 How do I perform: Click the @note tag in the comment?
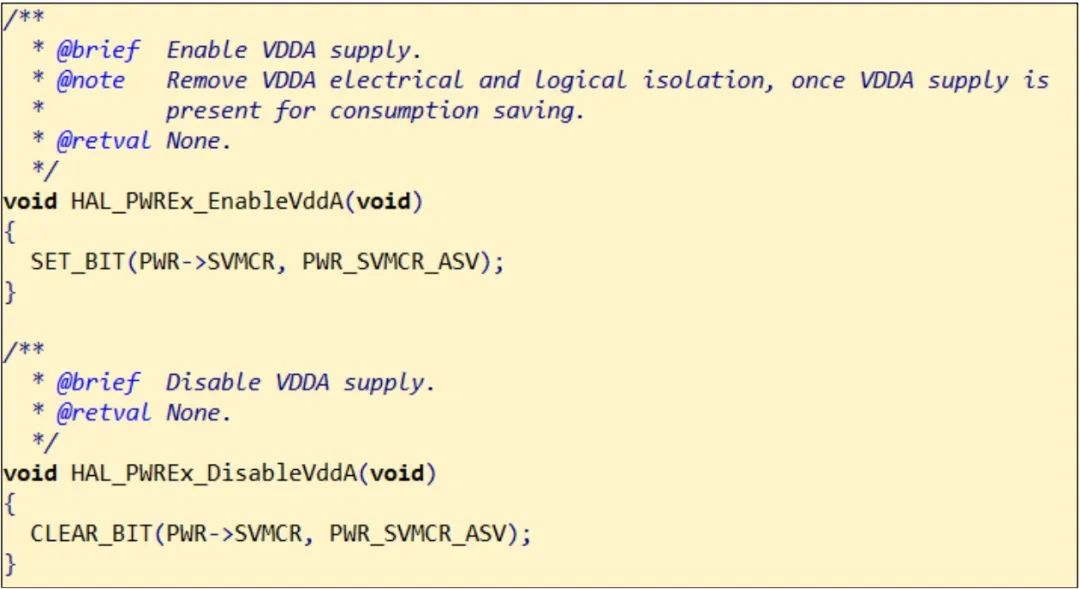[x=91, y=81]
